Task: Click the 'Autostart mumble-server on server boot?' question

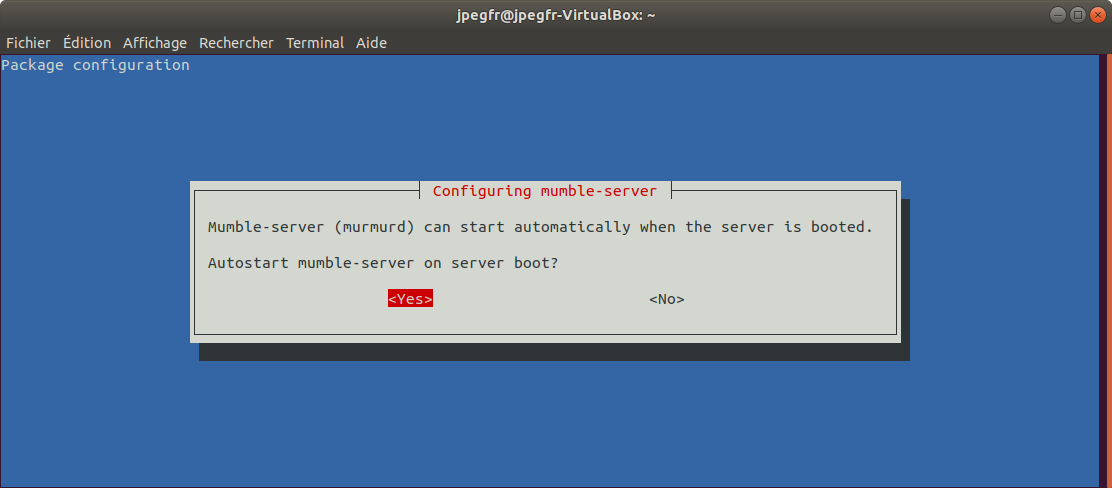Action: pos(383,263)
